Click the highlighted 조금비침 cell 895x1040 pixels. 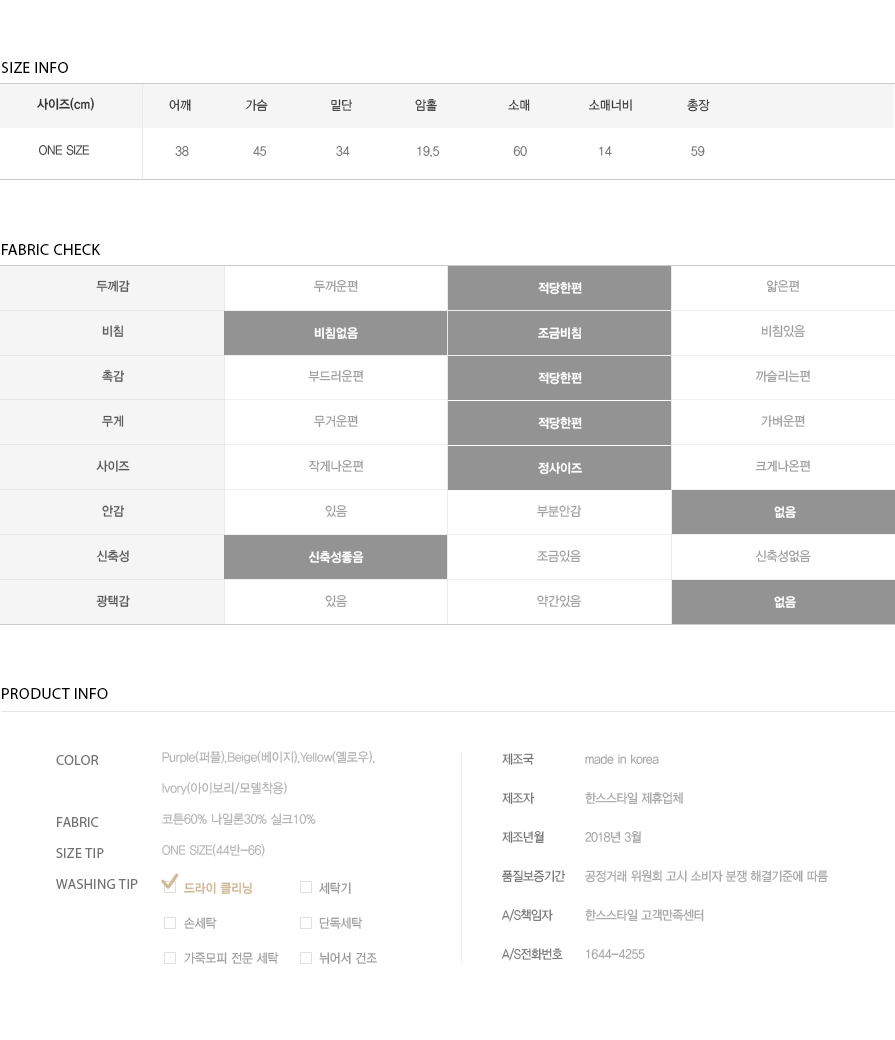(x=559, y=333)
